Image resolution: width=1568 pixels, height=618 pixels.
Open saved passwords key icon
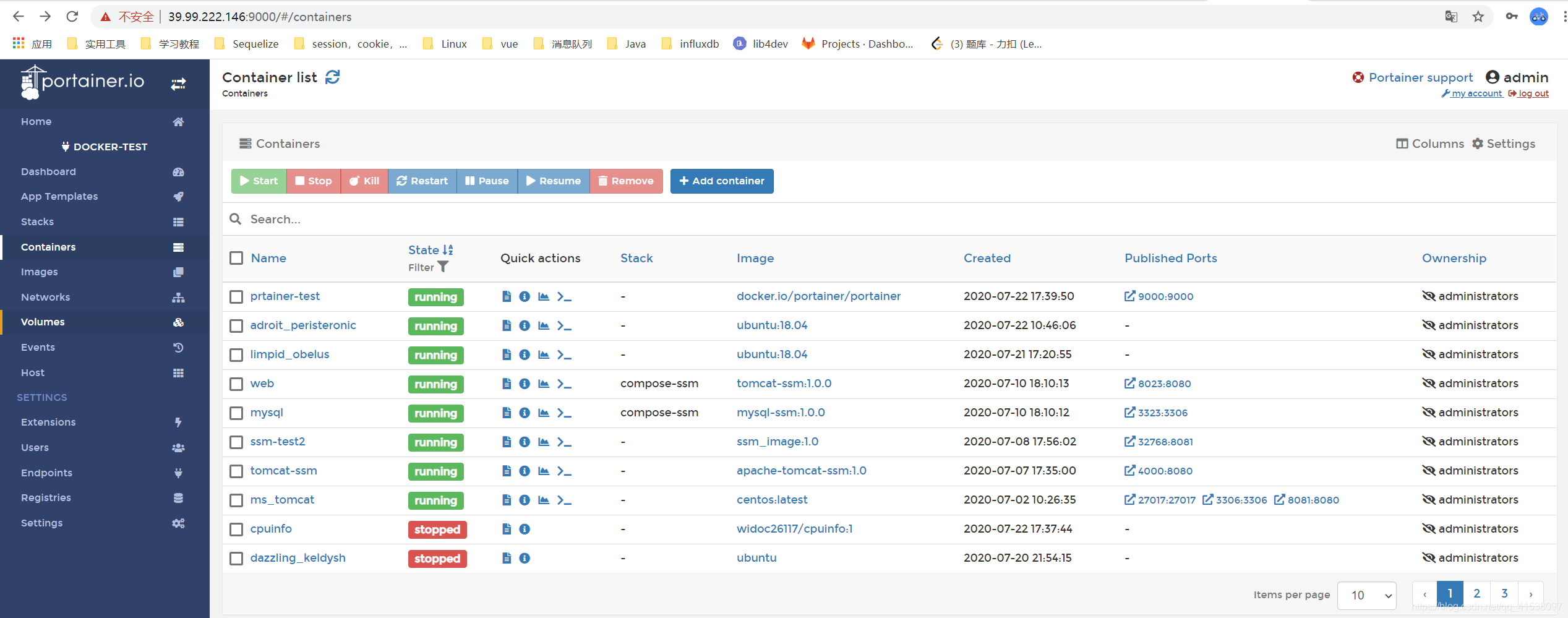(1512, 17)
